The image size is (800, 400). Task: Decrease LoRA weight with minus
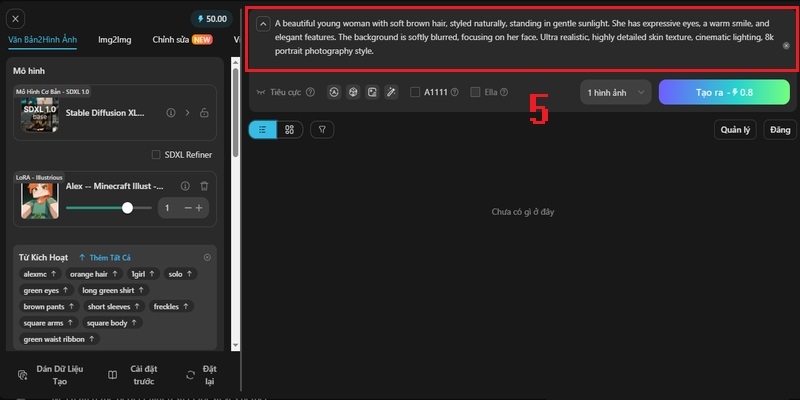pos(188,208)
